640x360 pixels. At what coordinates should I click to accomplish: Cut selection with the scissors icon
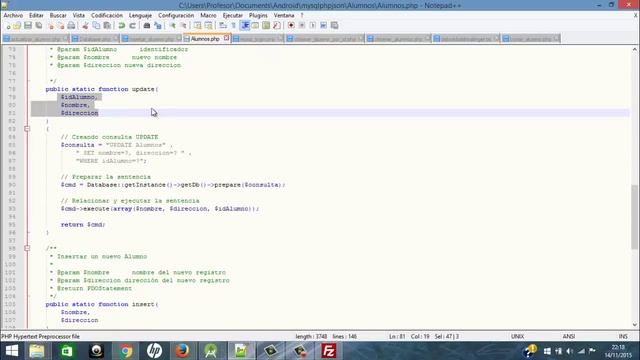coord(85,26)
